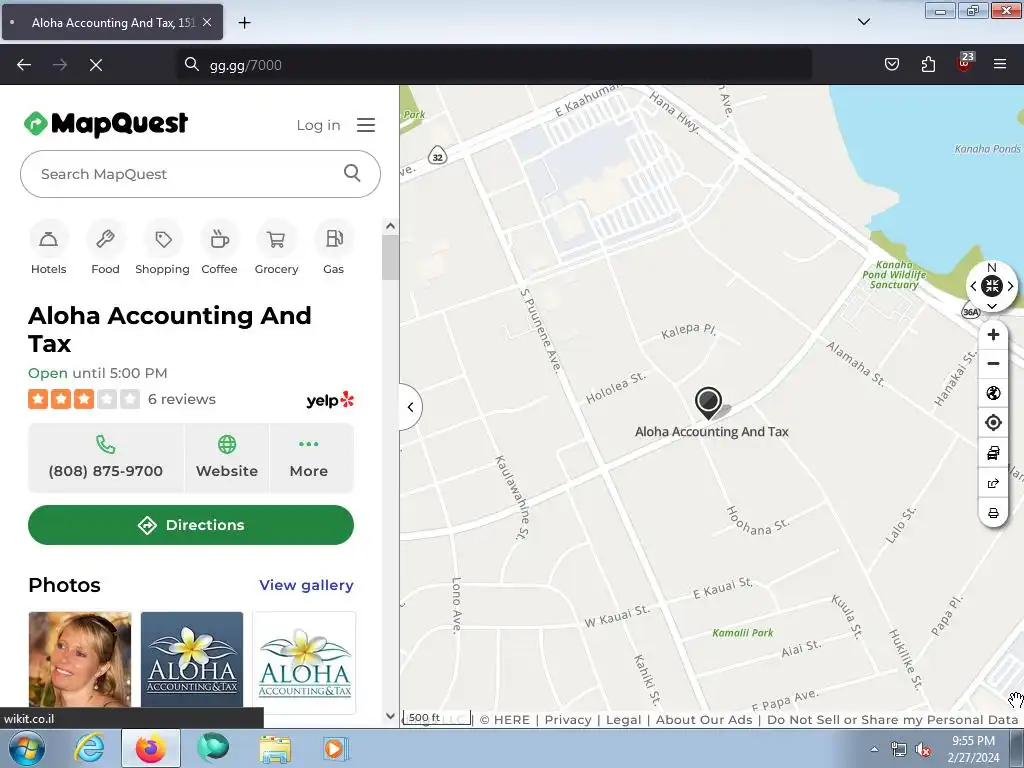
Task: List all tabs dropdown arrow
Action: 863,22
